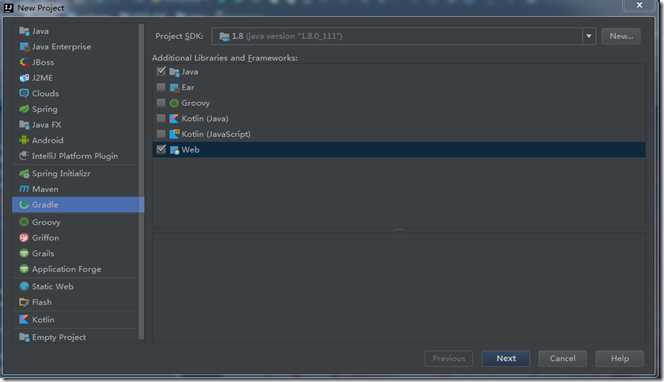Click the Android robot icon
Viewport: 664px width, 382px height.
[x=24, y=140]
